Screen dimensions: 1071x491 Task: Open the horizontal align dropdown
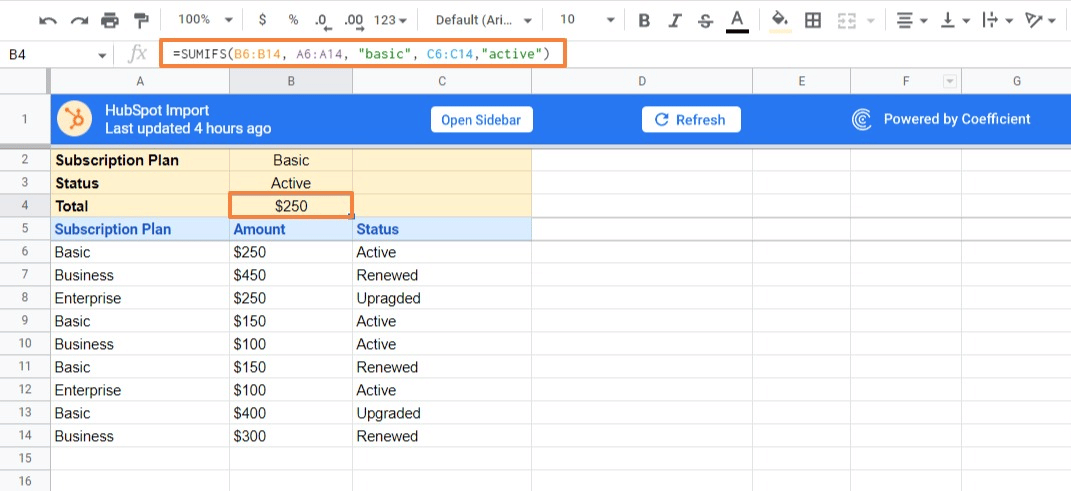coord(910,20)
